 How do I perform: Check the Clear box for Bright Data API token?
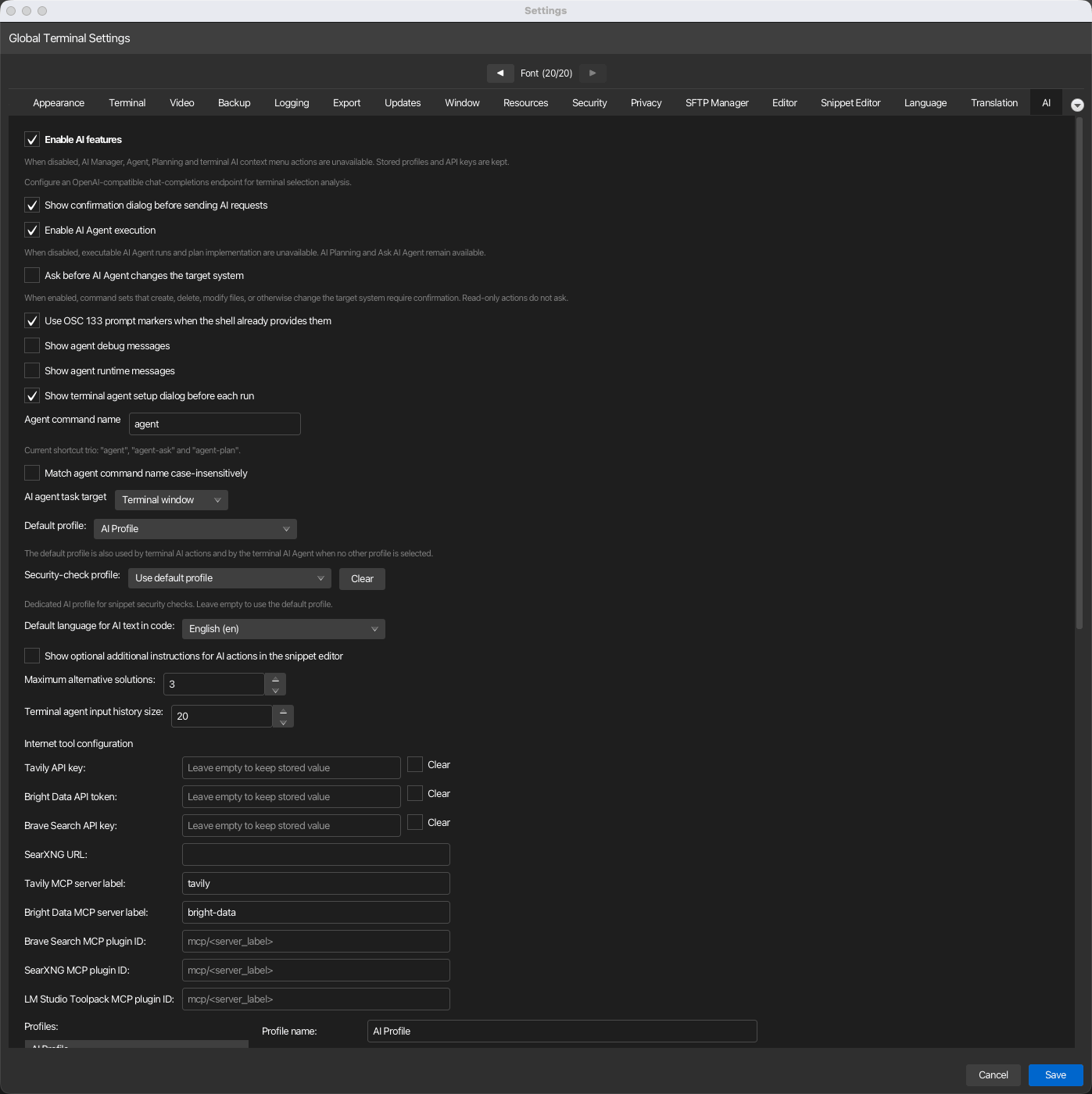pos(415,794)
